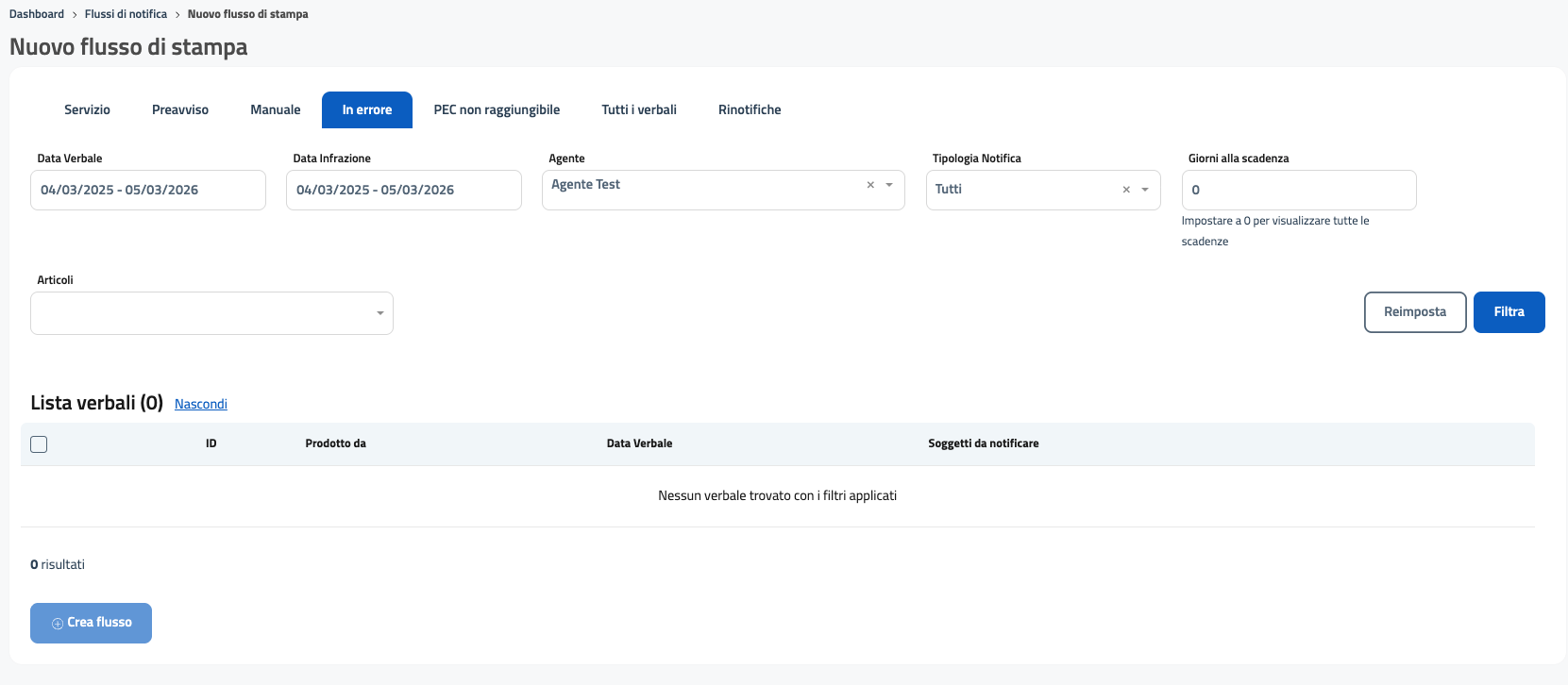The image size is (1568, 685).
Task: Click the Data Verbale date field
Action: click(148, 190)
